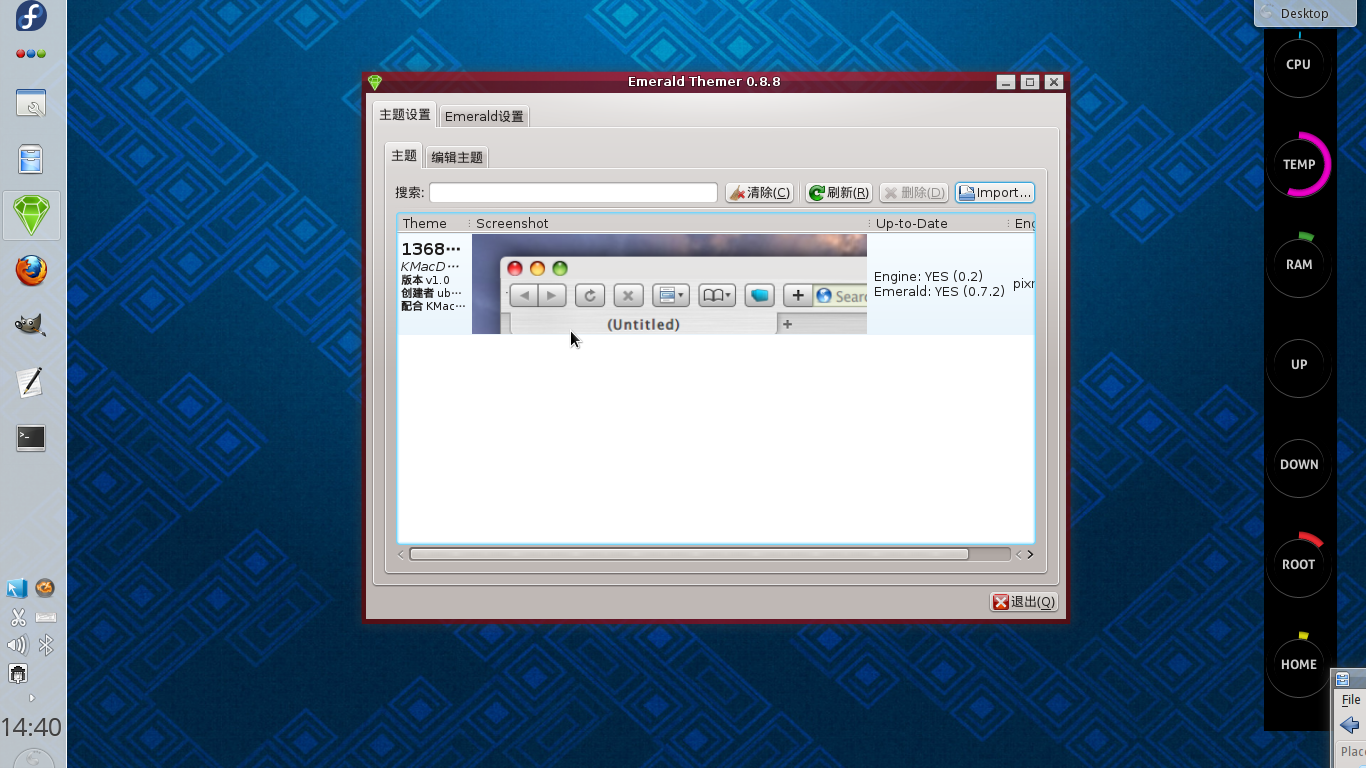
Task: Click the 'Engine: YES (0.2)' text
Action: (x=928, y=276)
